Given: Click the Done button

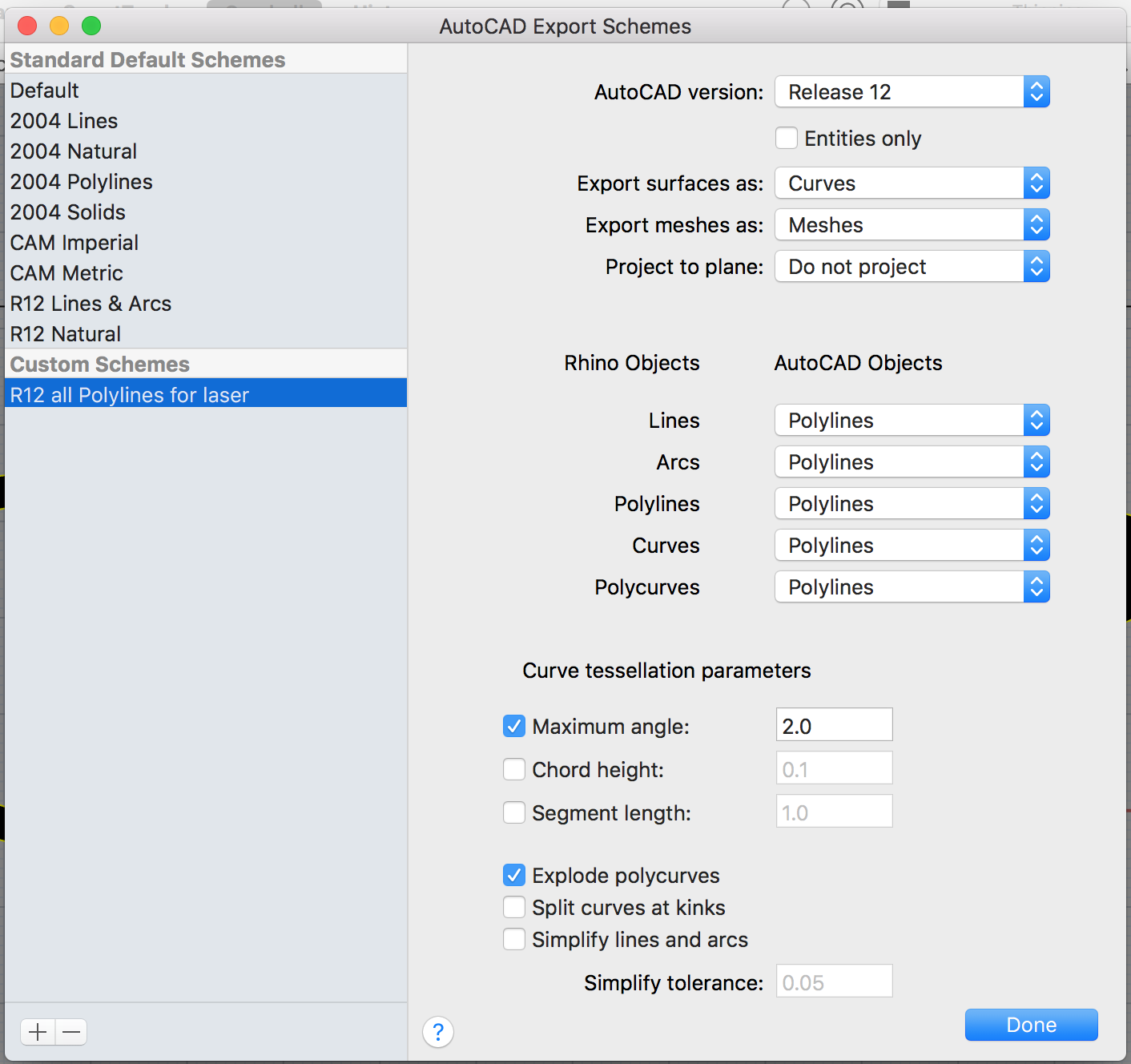Looking at the screenshot, I should pyautogui.click(x=1032, y=1025).
